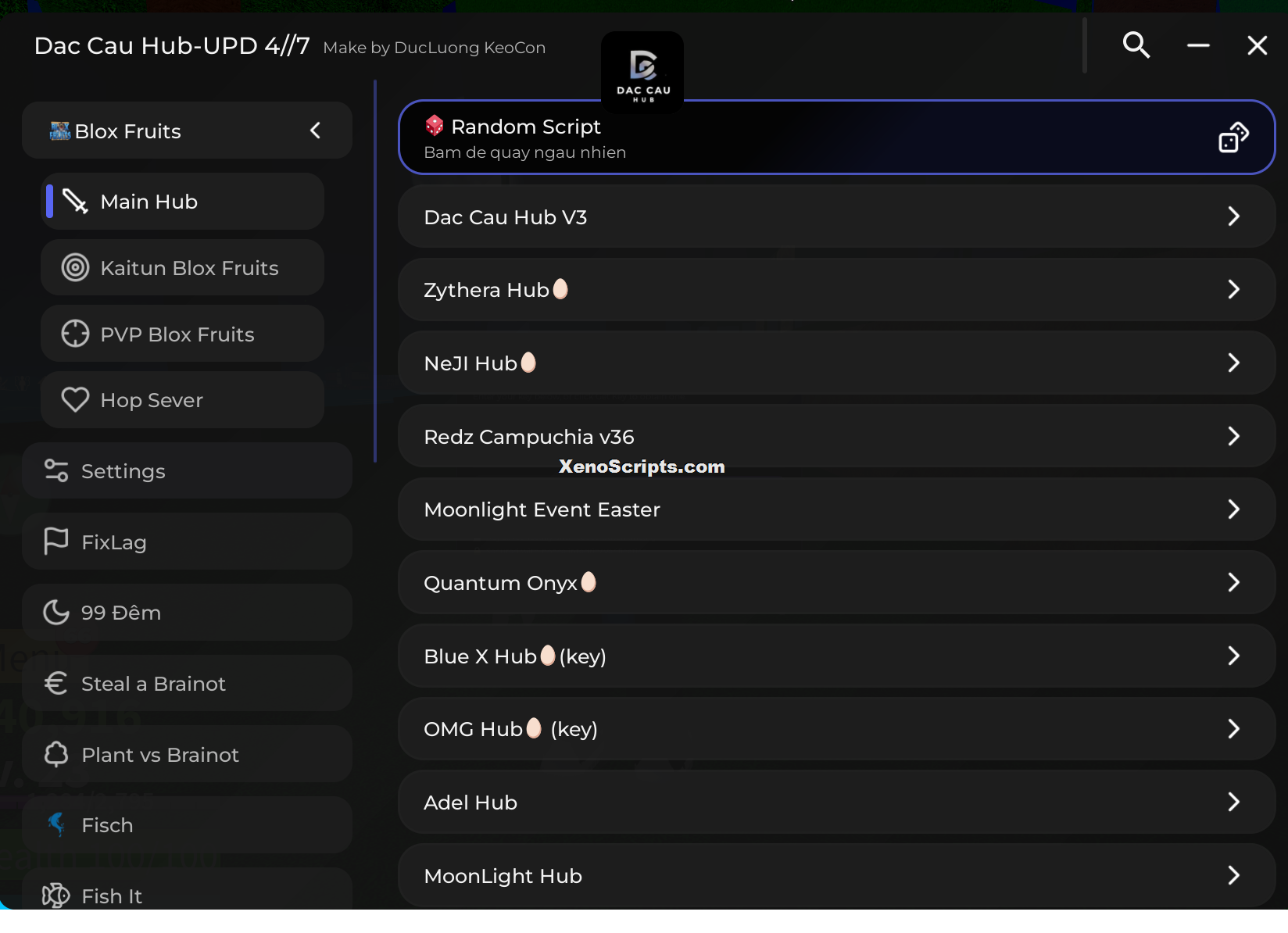Click the "Bam de quay ngau nhien" subtitle

[x=525, y=152]
